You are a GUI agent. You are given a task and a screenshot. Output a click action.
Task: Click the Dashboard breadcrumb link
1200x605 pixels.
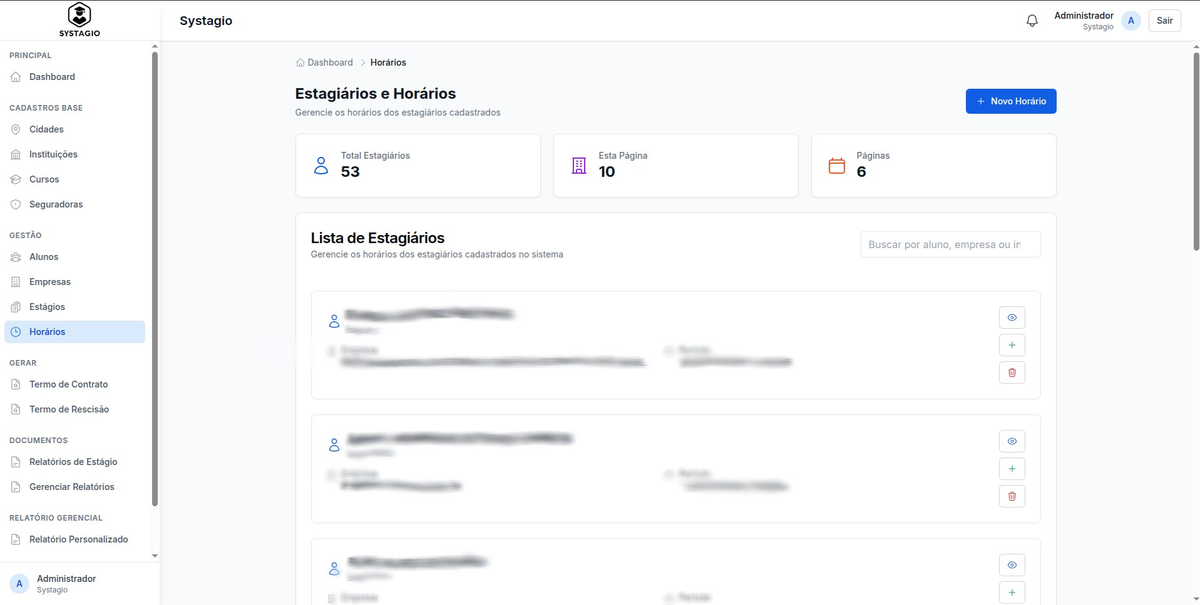(329, 63)
